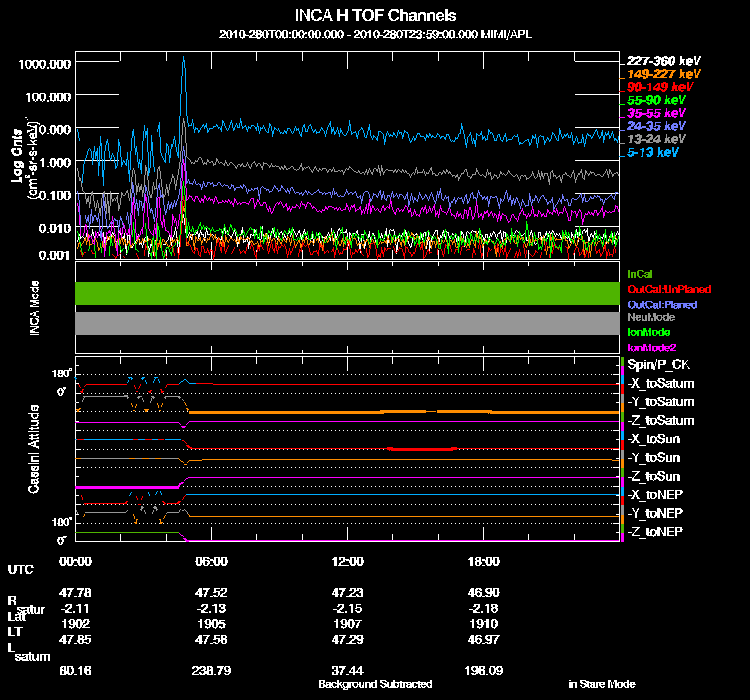Click the 18:00 UTC time axis label
The width and height of the screenshot is (750, 700).
click(483, 561)
